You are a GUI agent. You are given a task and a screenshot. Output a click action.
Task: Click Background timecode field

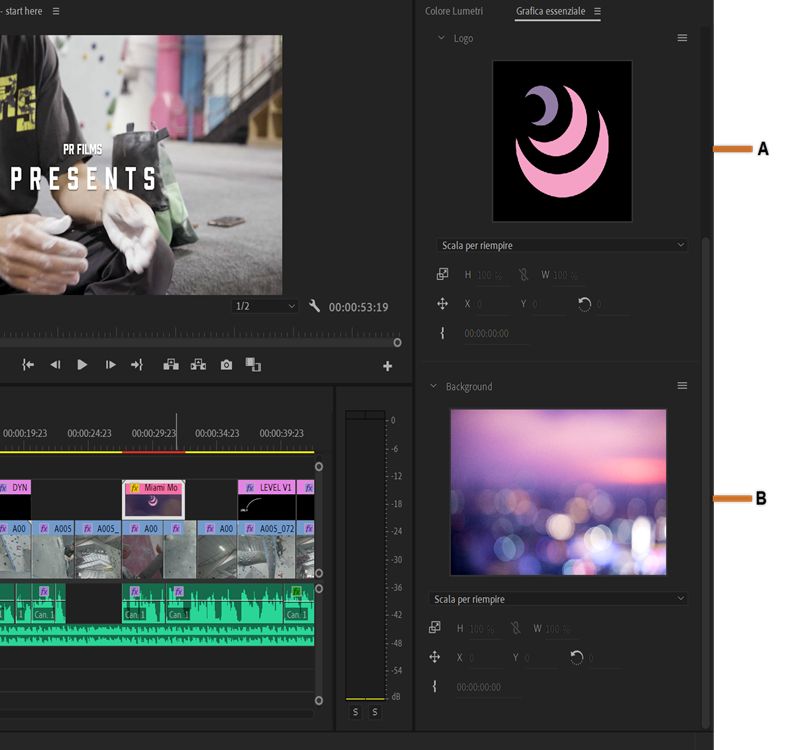(x=487, y=687)
